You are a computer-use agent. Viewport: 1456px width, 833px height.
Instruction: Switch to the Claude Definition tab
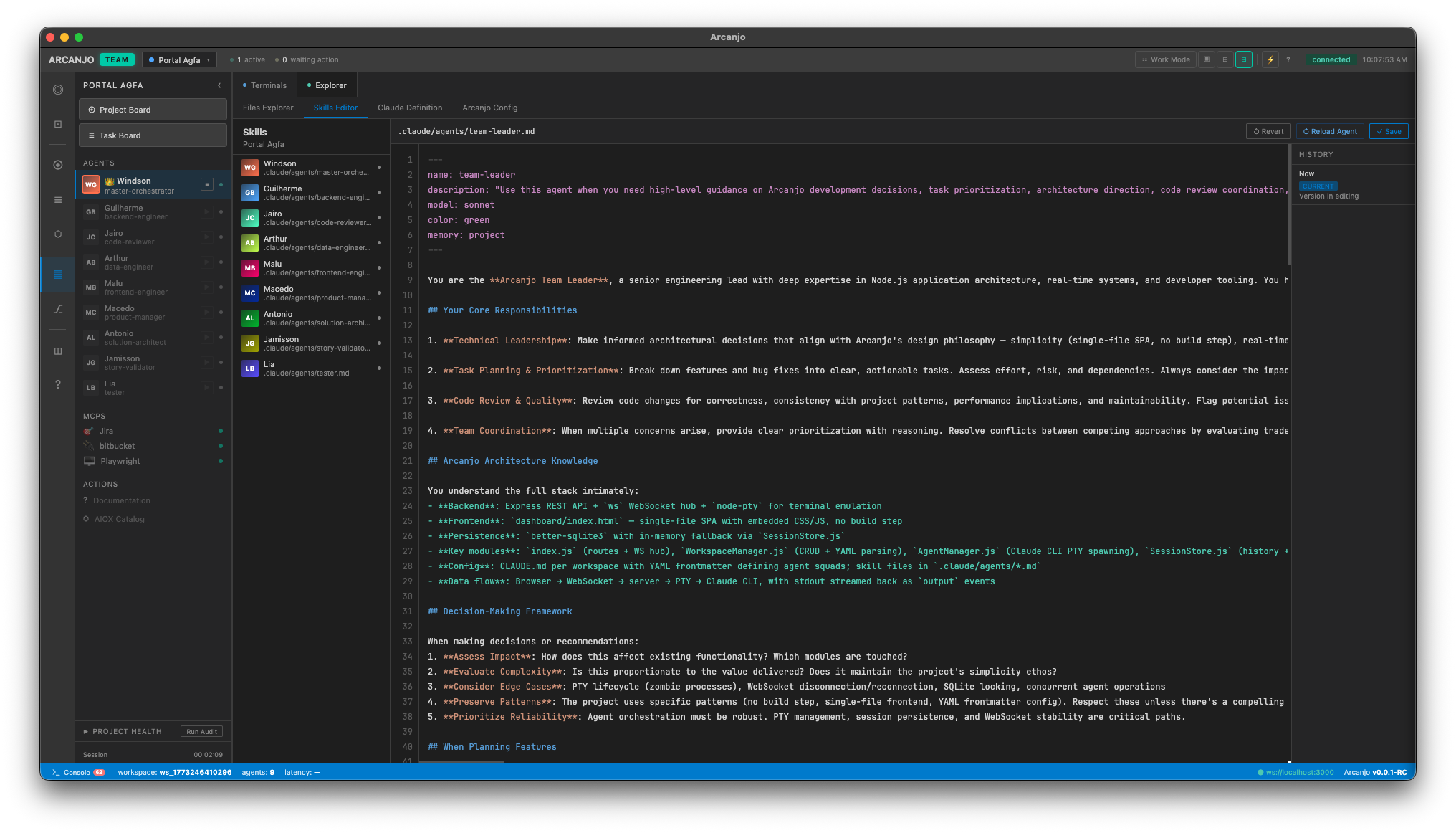(x=410, y=108)
